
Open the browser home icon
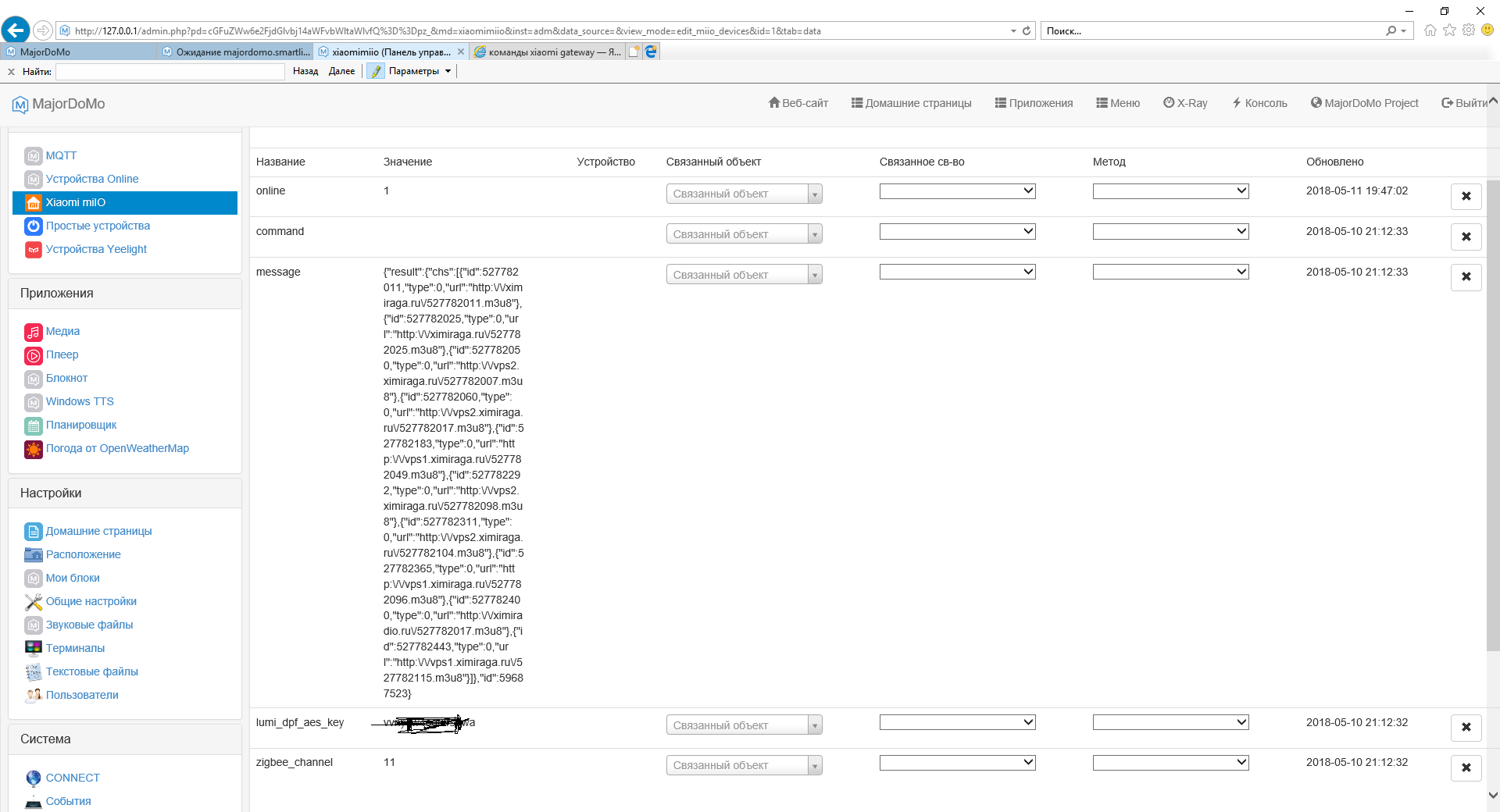click(1430, 30)
